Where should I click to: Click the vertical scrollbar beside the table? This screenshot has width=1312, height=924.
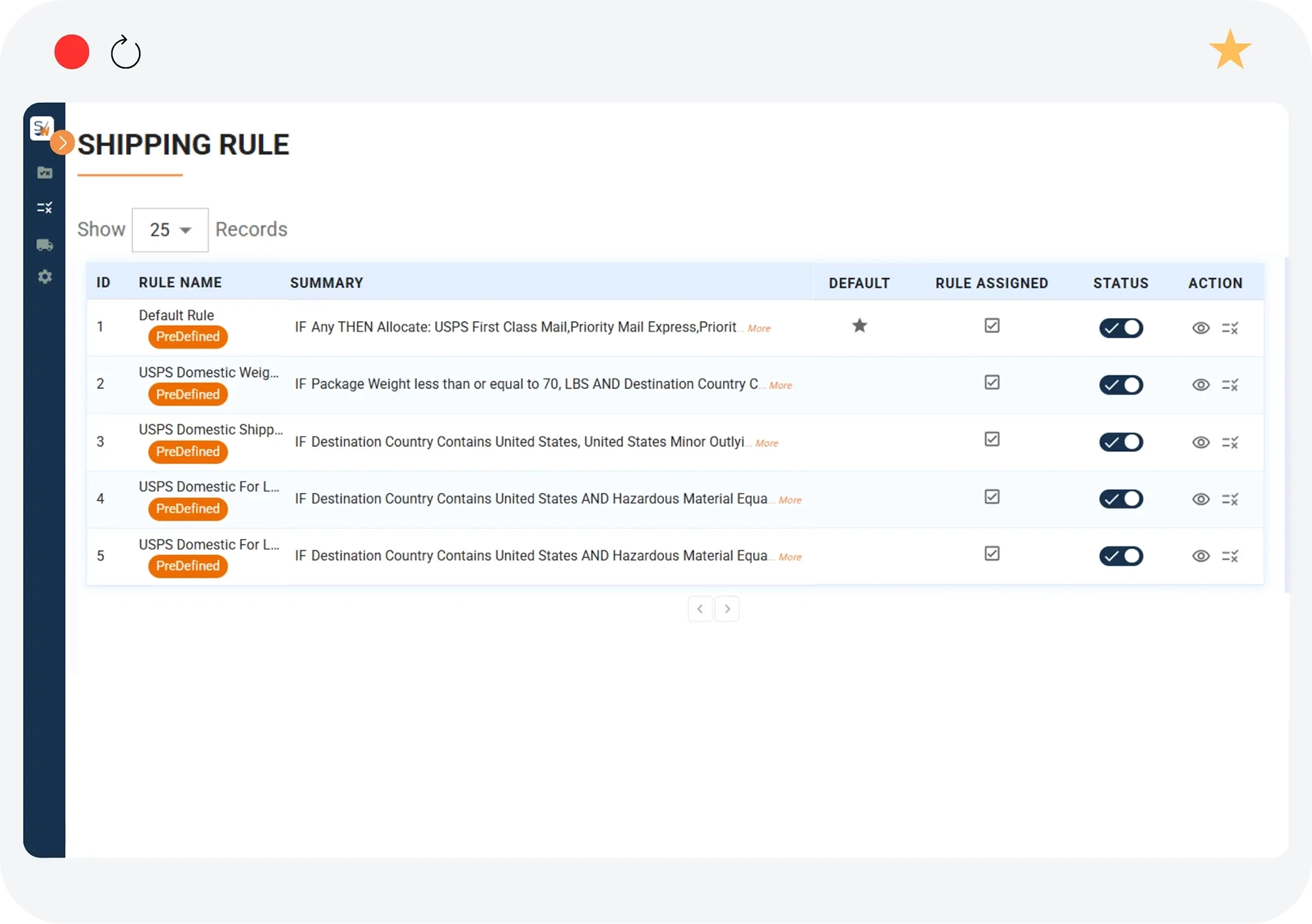point(1286,425)
